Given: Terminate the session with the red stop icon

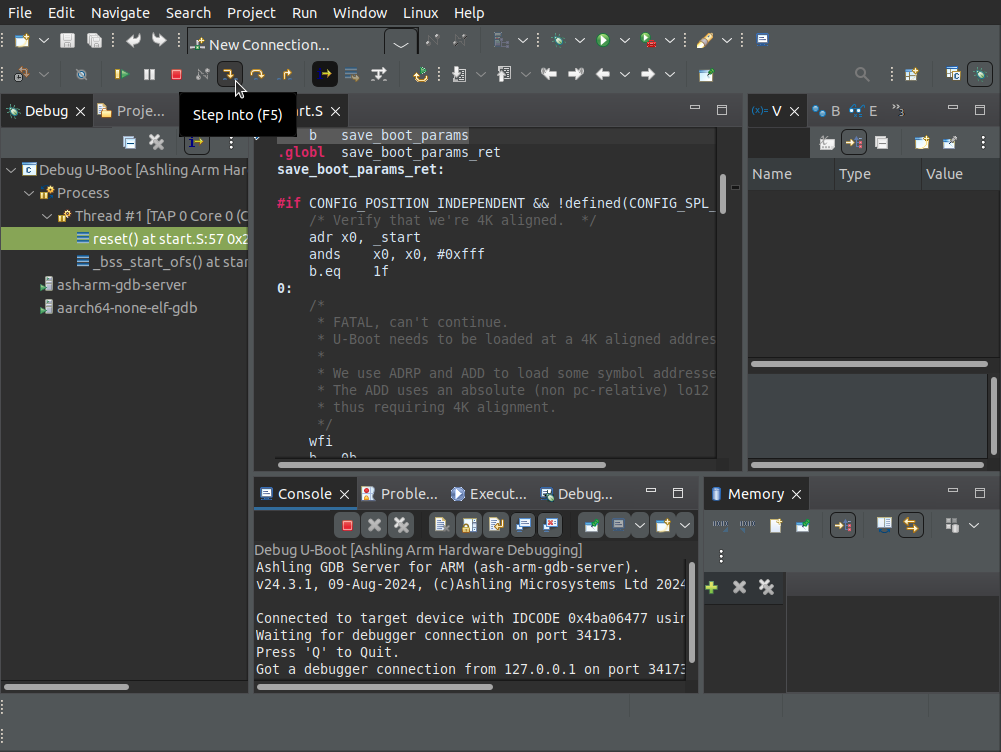Looking at the screenshot, I should coord(176,74).
